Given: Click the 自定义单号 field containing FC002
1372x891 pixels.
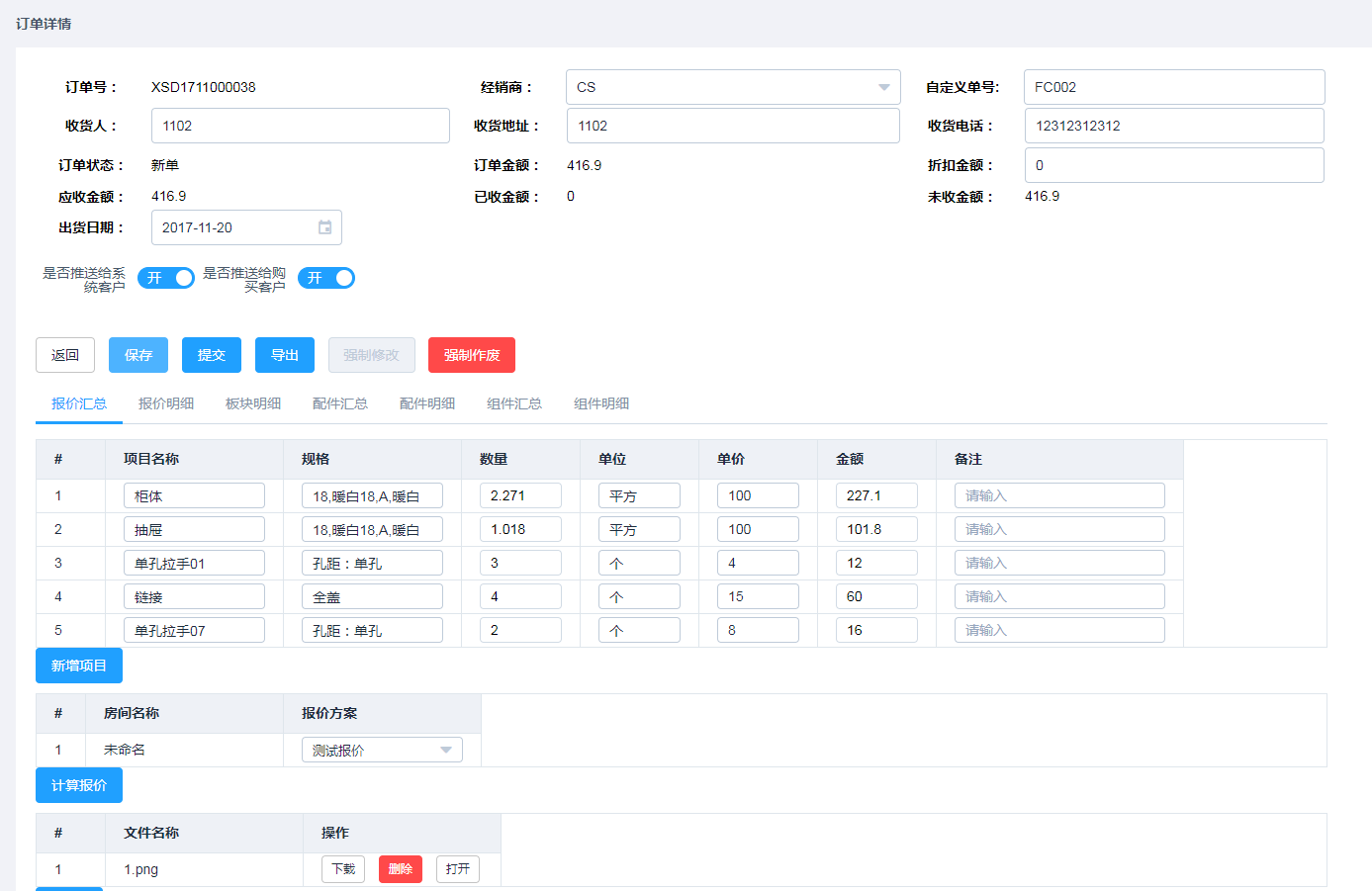Looking at the screenshot, I should [1174, 87].
